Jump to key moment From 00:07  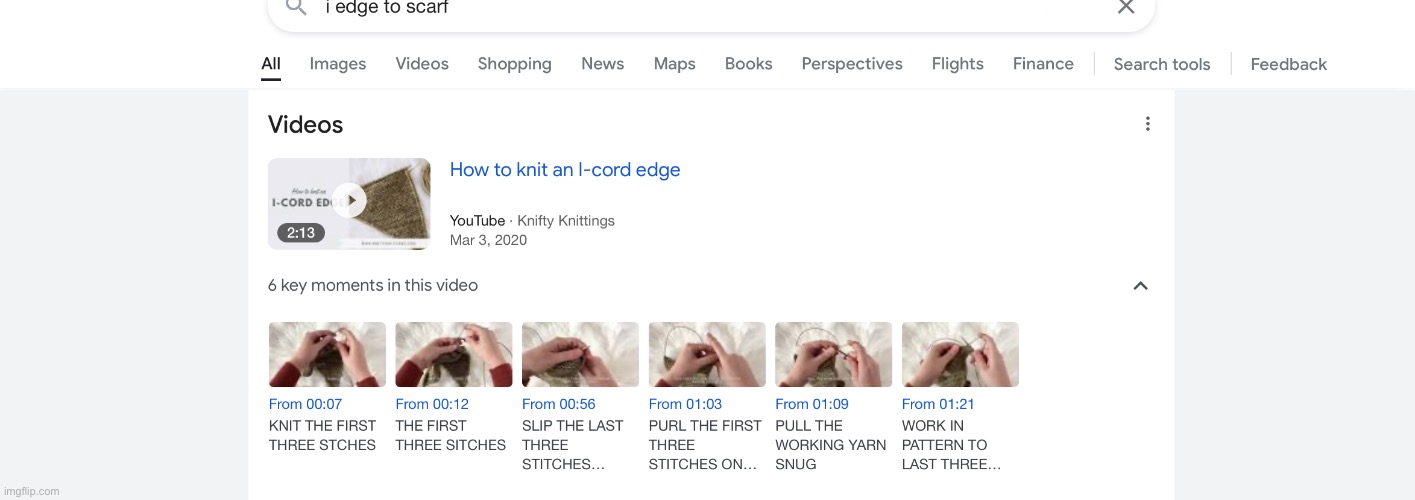tap(305, 404)
